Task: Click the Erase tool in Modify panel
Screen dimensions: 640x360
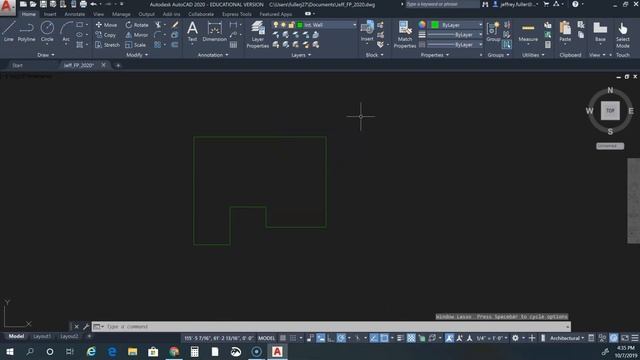Action: coord(175,25)
